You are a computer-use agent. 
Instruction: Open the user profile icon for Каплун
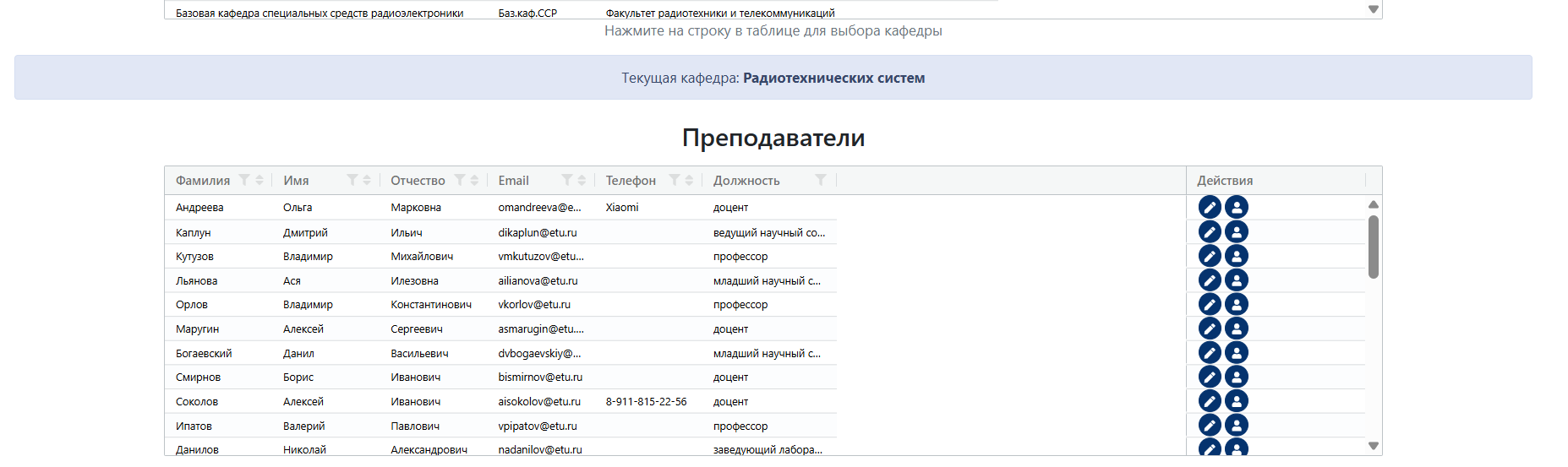click(1237, 231)
